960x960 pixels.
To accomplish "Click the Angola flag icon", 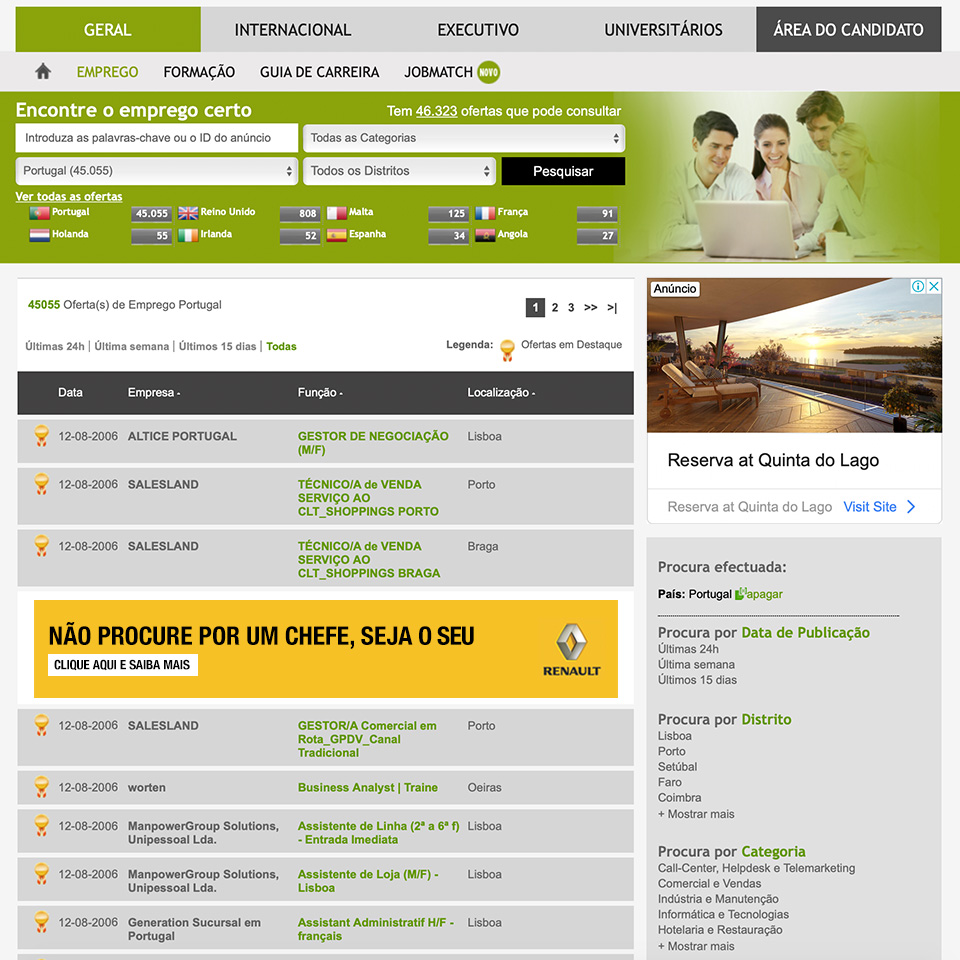I will pos(485,234).
